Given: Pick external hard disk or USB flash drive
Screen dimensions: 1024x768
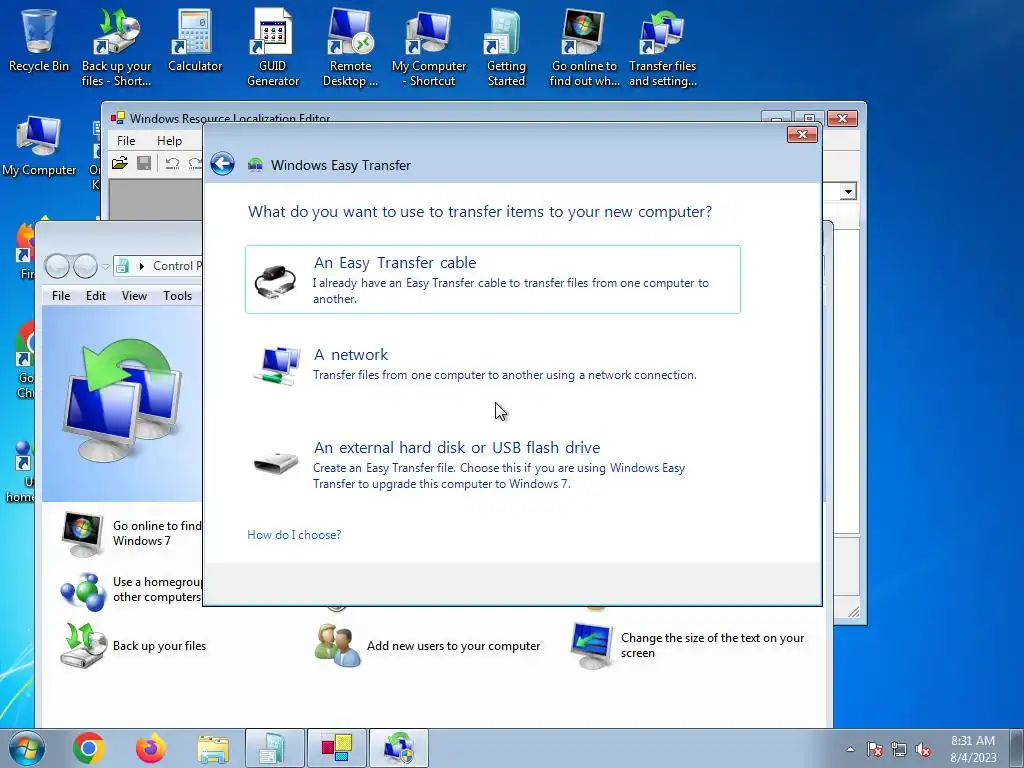Looking at the screenshot, I should tap(492, 465).
